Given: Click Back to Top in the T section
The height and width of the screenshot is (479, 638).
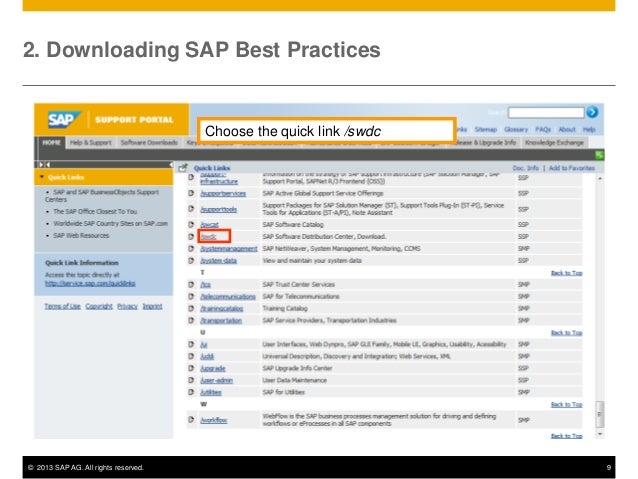Looking at the screenshot, I should 566,273.
